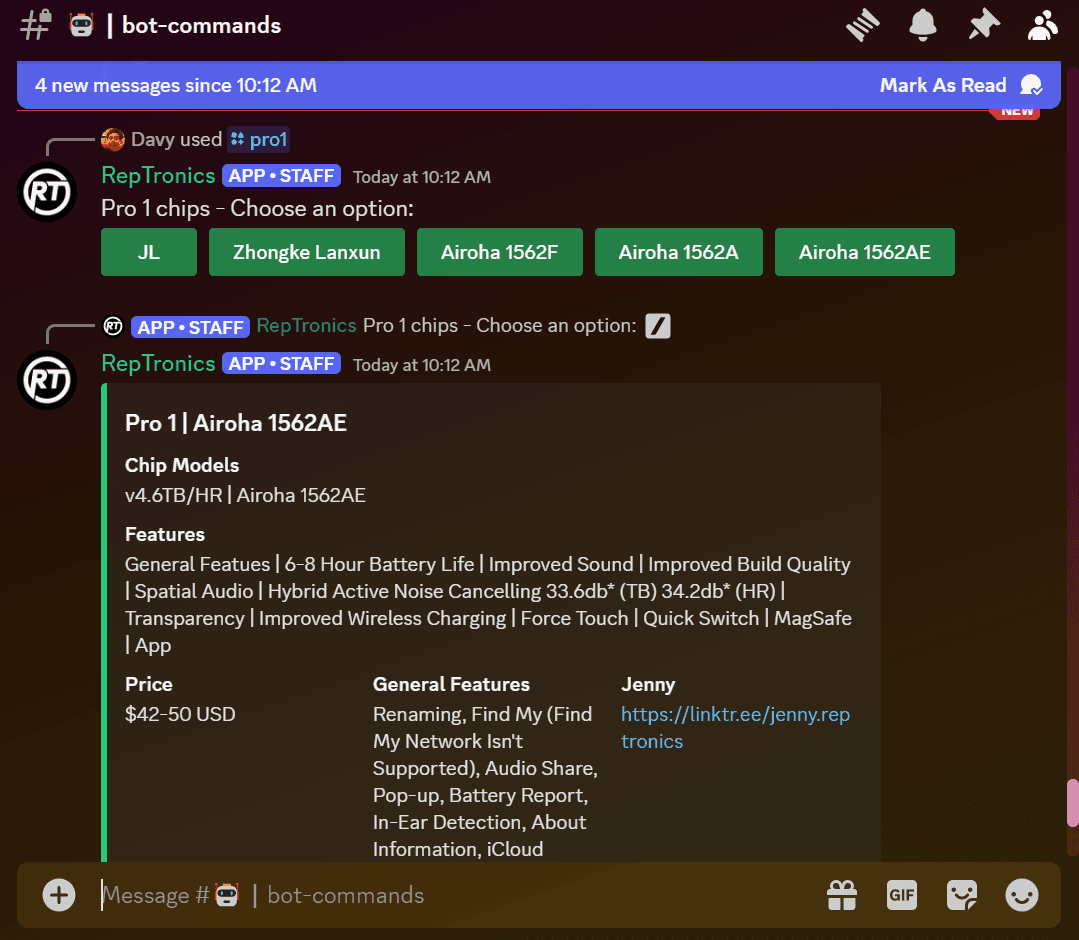Click the robot emoji in channel header
The image size is (1079, 940).
(x=81, y=25)
